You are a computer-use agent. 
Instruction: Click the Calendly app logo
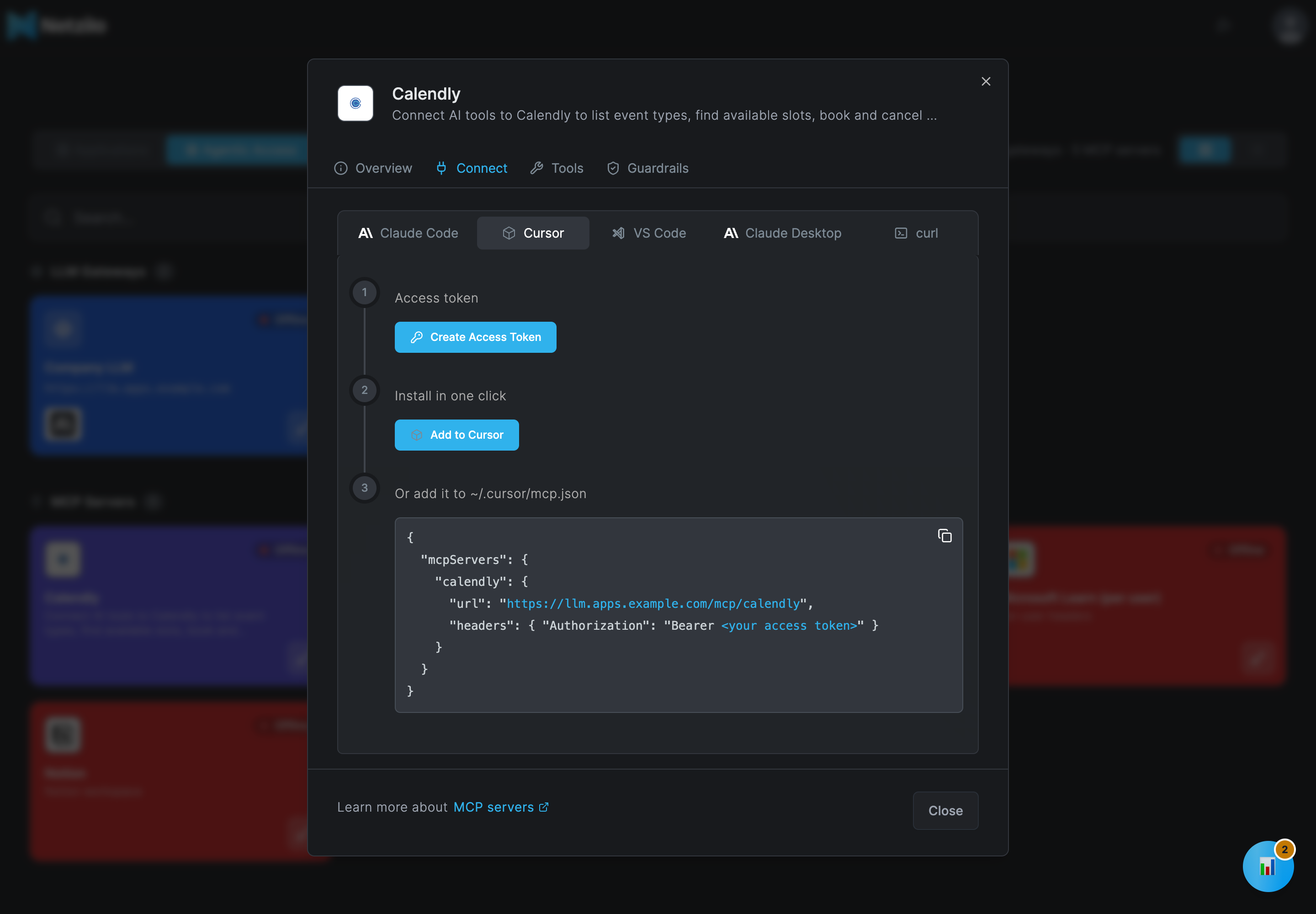[x=355, y=103]
